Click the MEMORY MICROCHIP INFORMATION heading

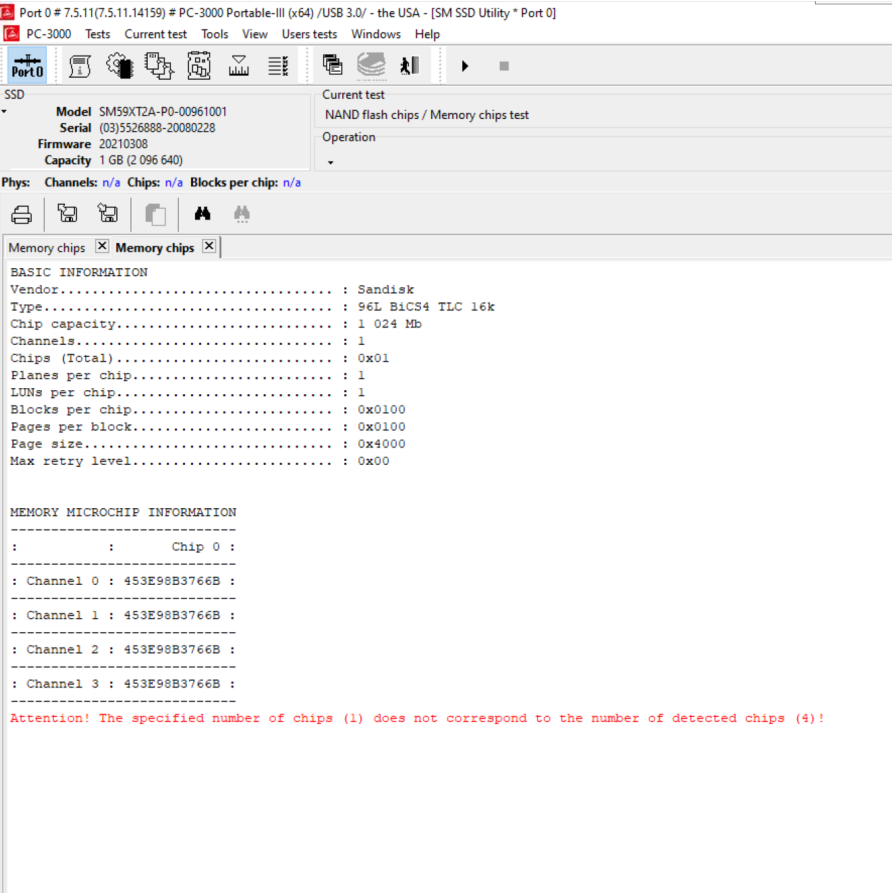coord(123,512)
